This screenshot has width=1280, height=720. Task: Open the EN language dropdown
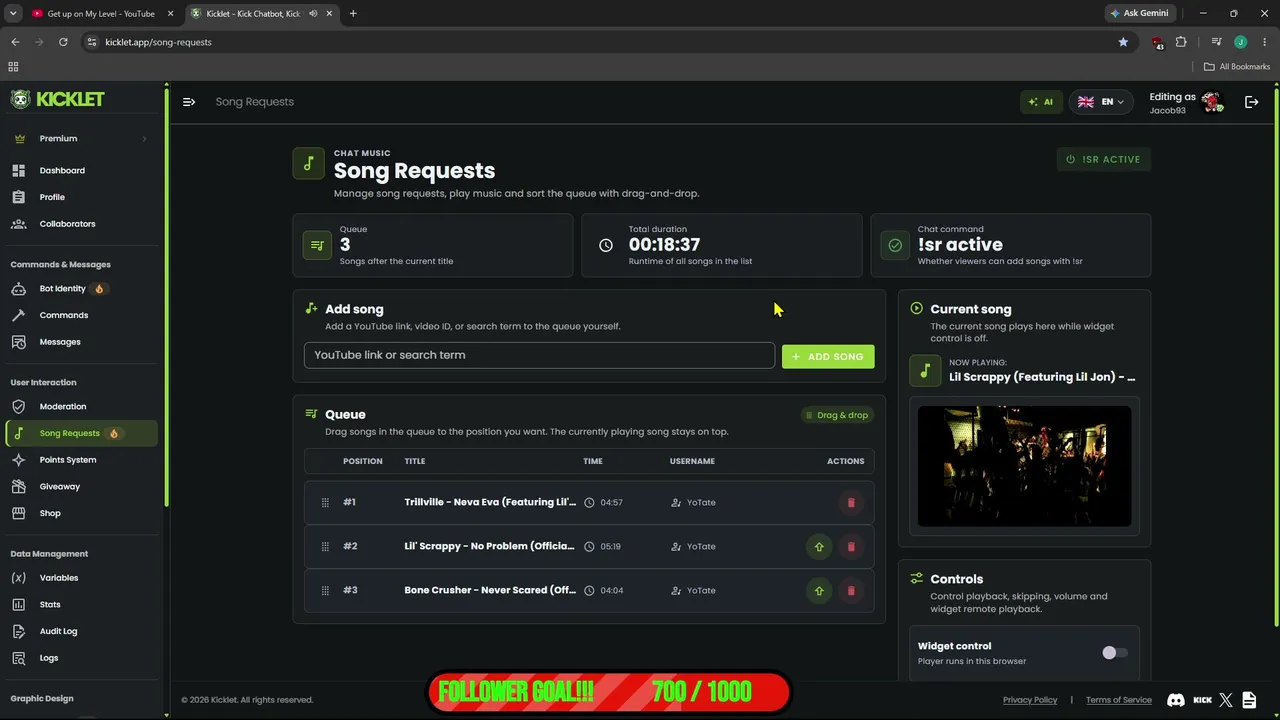(1101, 102)
